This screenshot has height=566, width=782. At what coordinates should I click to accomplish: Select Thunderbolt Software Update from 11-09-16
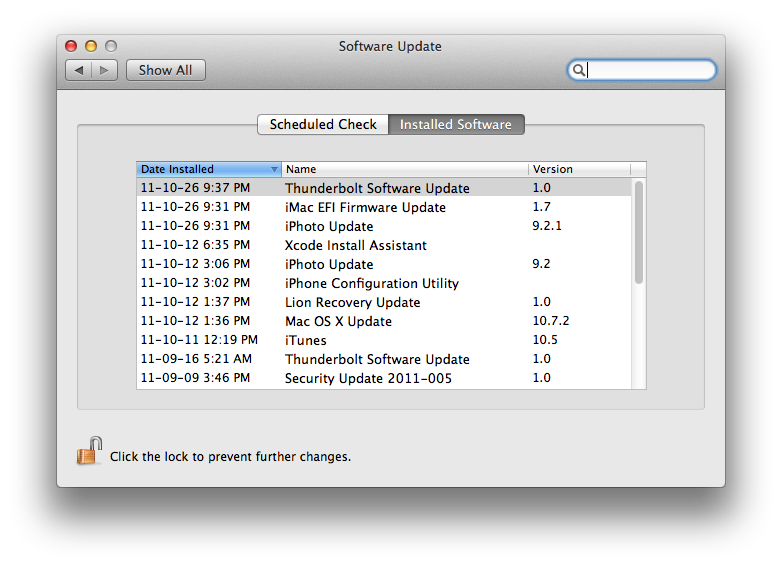[384, 359]
